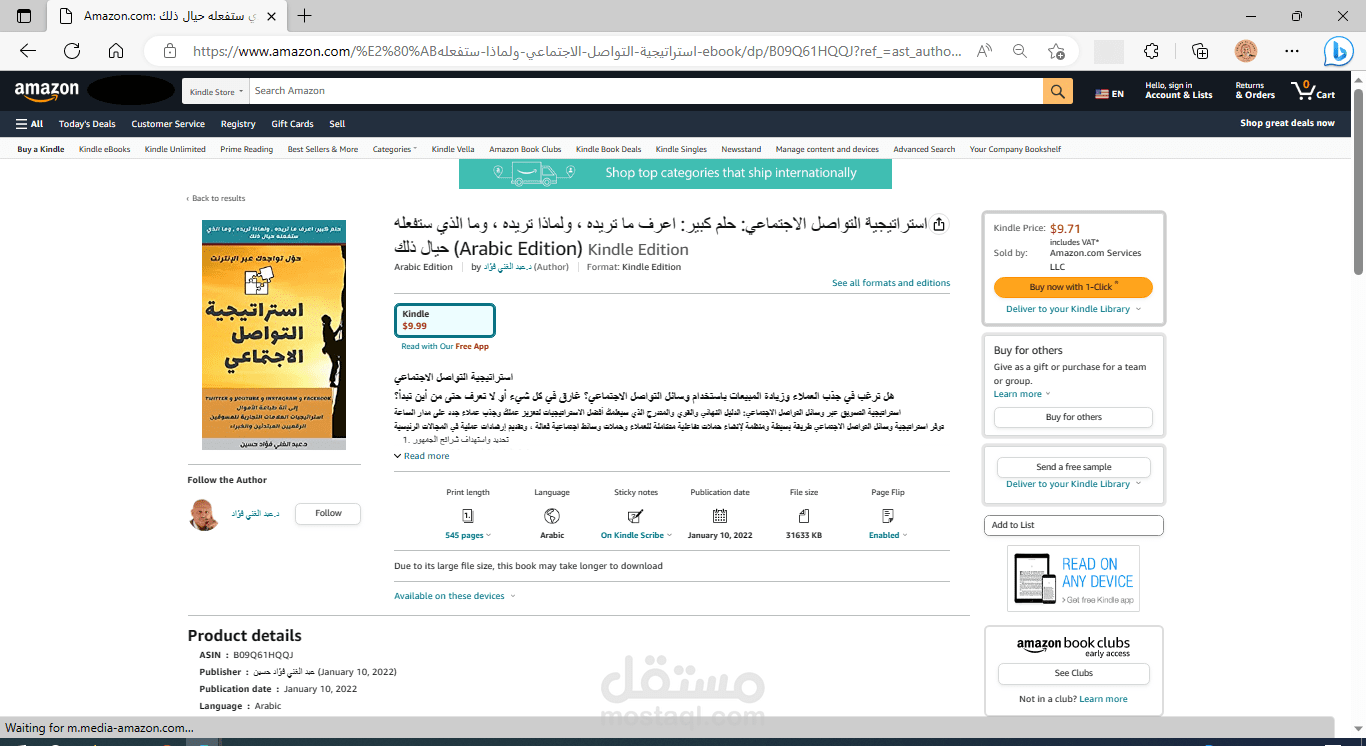The height and width of the screenshot is (746, 1366).
Task: Open Customer Service page
Action: [x=168, y=124]
